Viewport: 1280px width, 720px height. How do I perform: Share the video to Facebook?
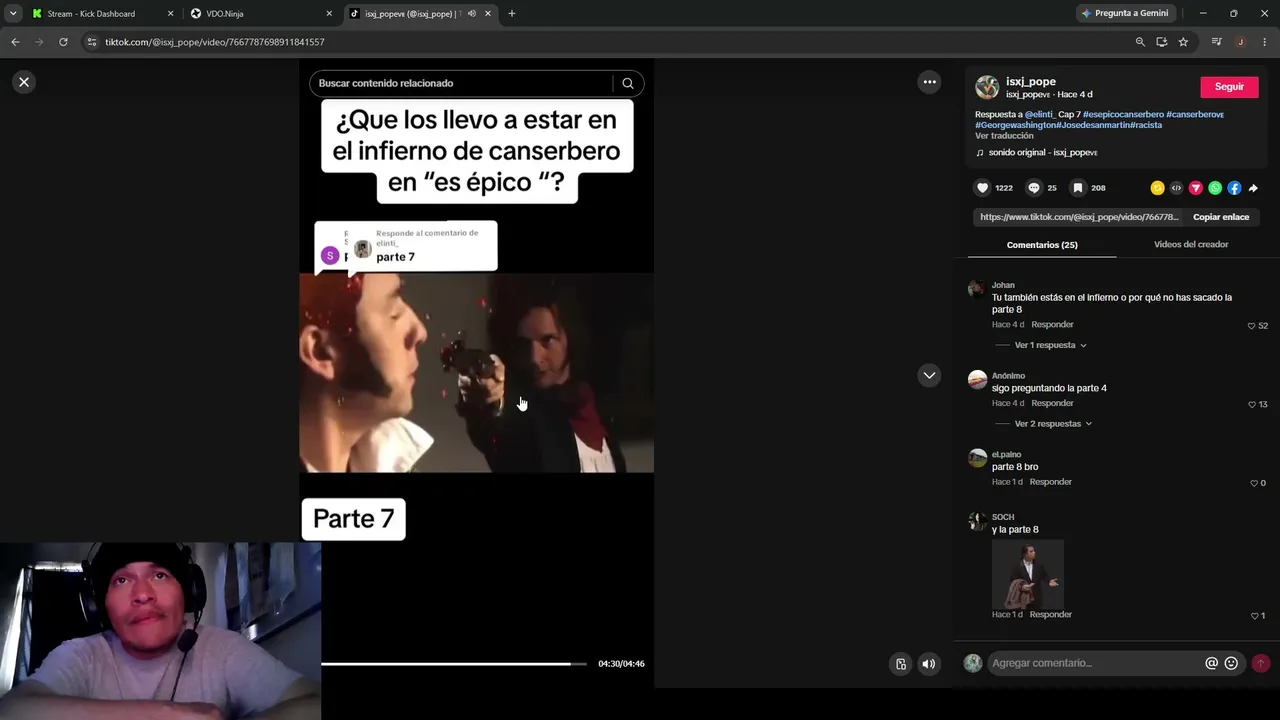pyautogui.click(x=1234, y=188)
